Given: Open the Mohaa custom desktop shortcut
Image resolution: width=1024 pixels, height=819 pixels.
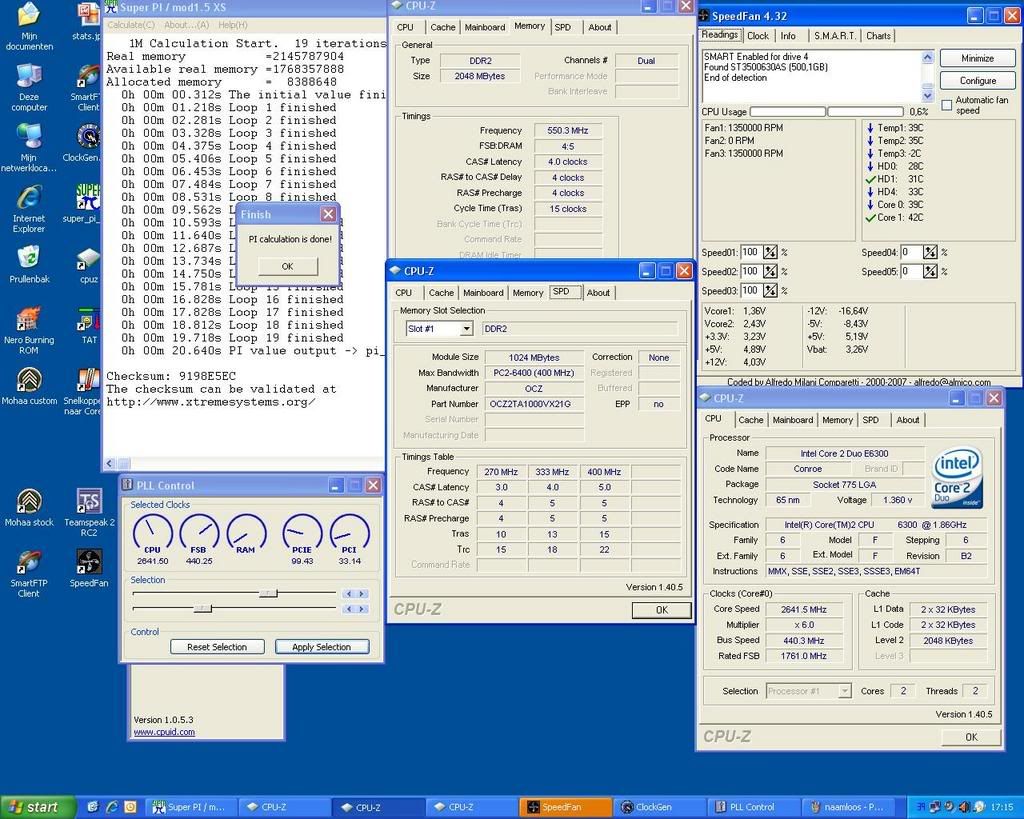Looking at the screenshot, I should pos(29,387).
